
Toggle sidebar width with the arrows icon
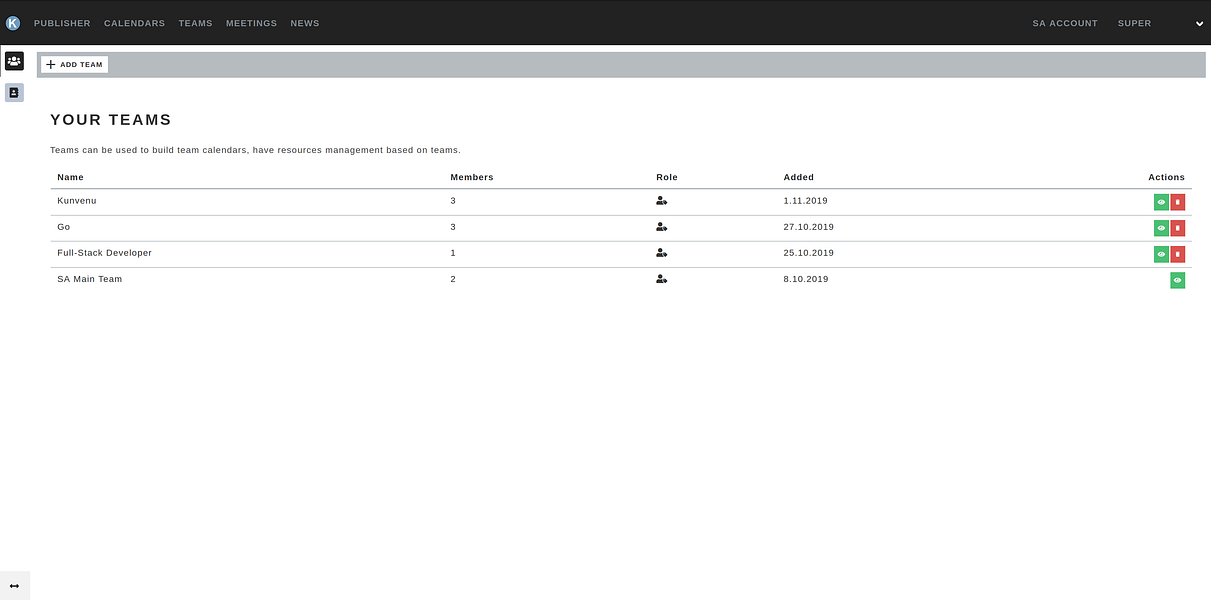pyautogui.click(x=14, y=586)
